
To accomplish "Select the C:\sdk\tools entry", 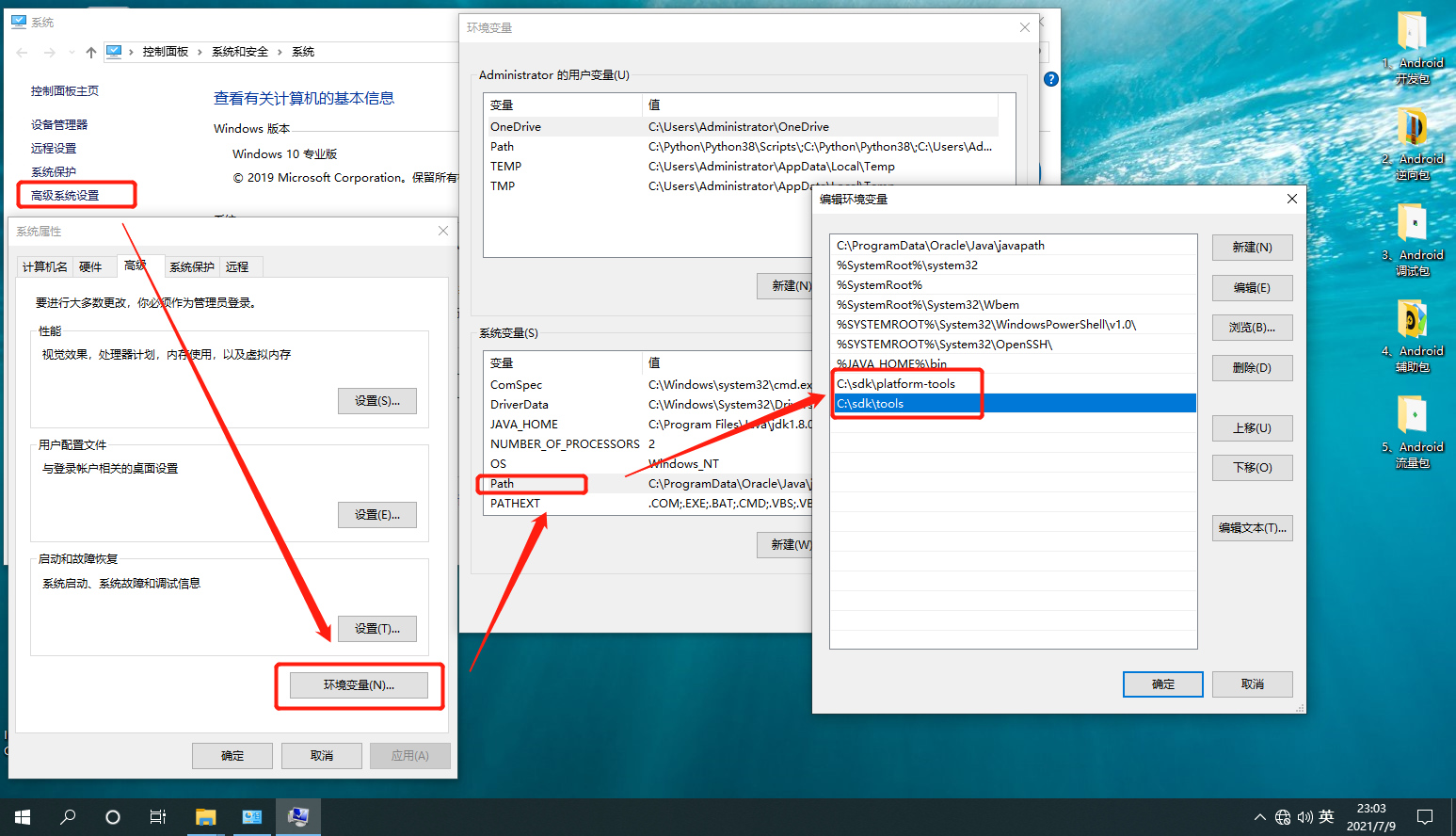I will point(1014,404).
